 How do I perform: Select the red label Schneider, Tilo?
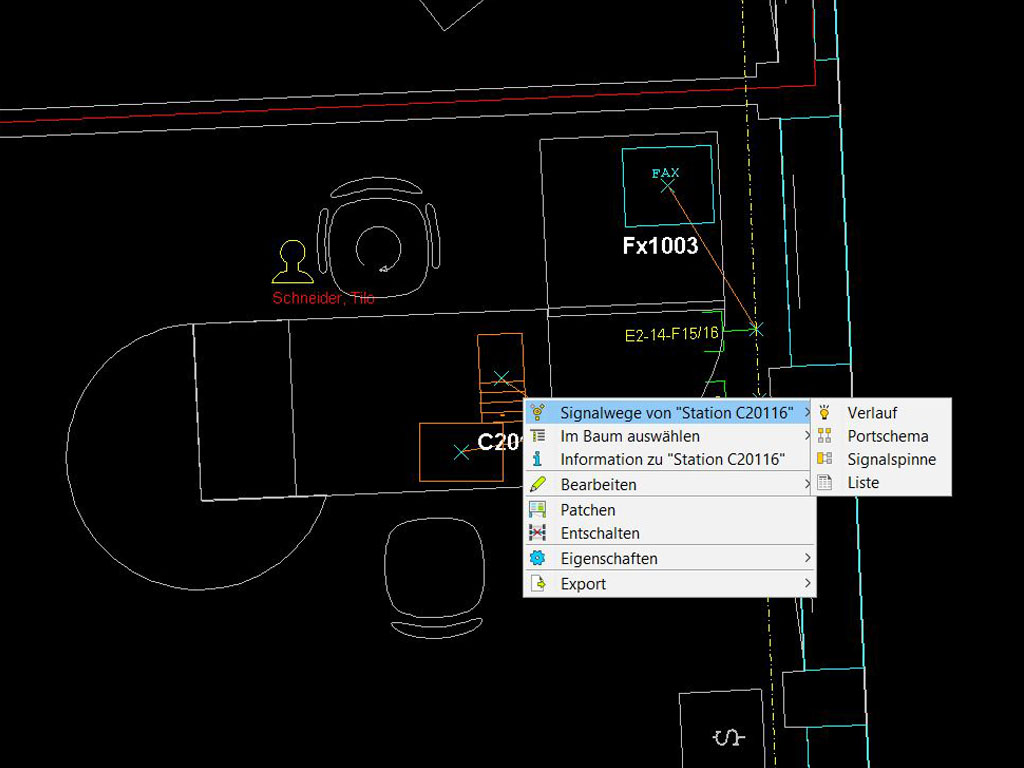(323, 298)
